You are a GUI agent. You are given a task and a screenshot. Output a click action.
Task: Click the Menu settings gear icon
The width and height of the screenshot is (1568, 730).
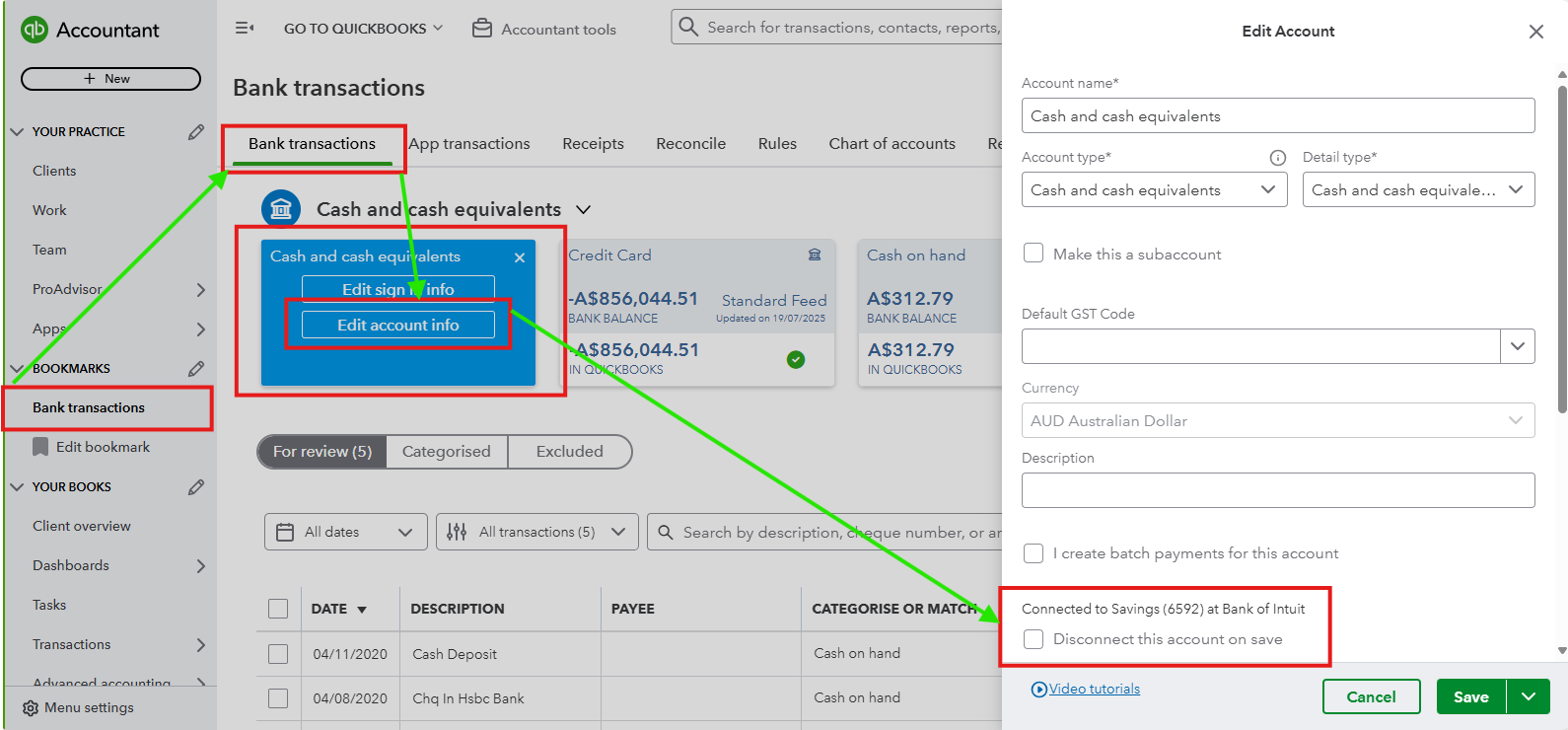click(x=31, y=708)
